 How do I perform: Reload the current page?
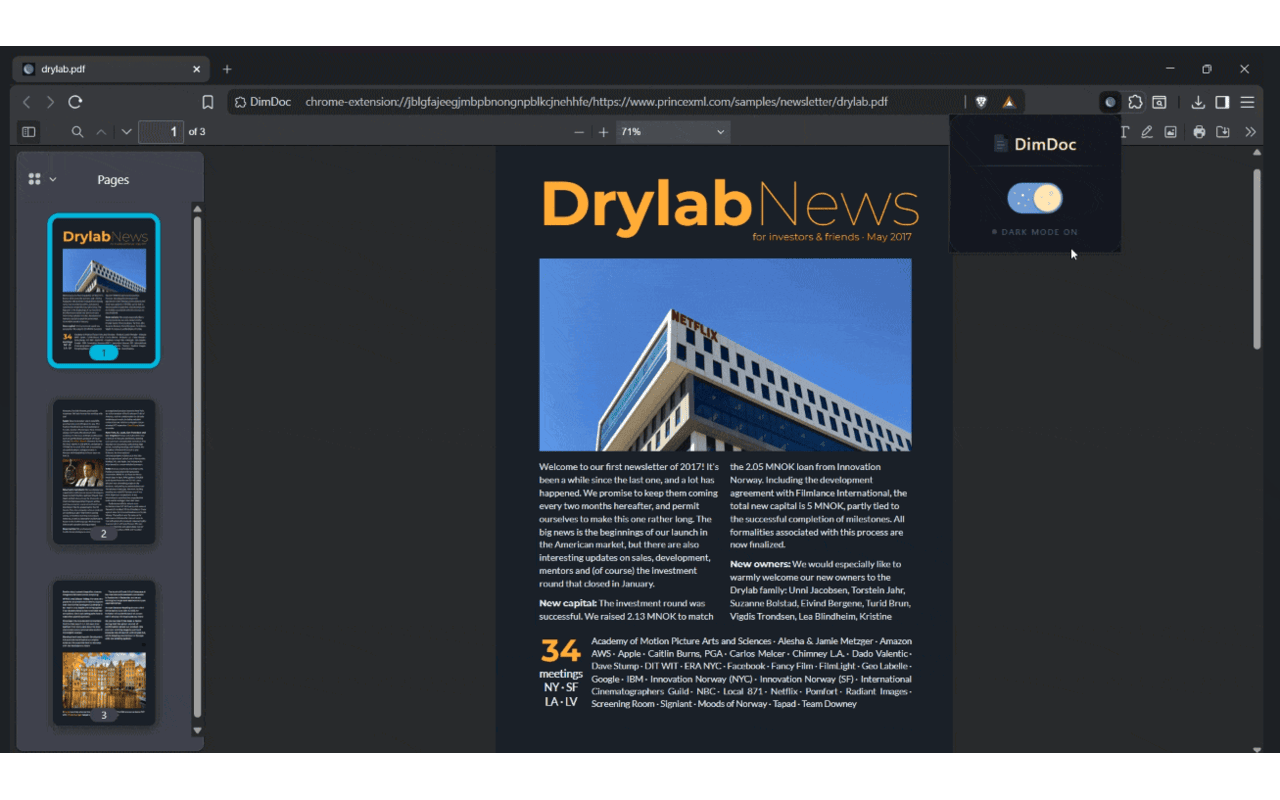click(x=75, y=102)
